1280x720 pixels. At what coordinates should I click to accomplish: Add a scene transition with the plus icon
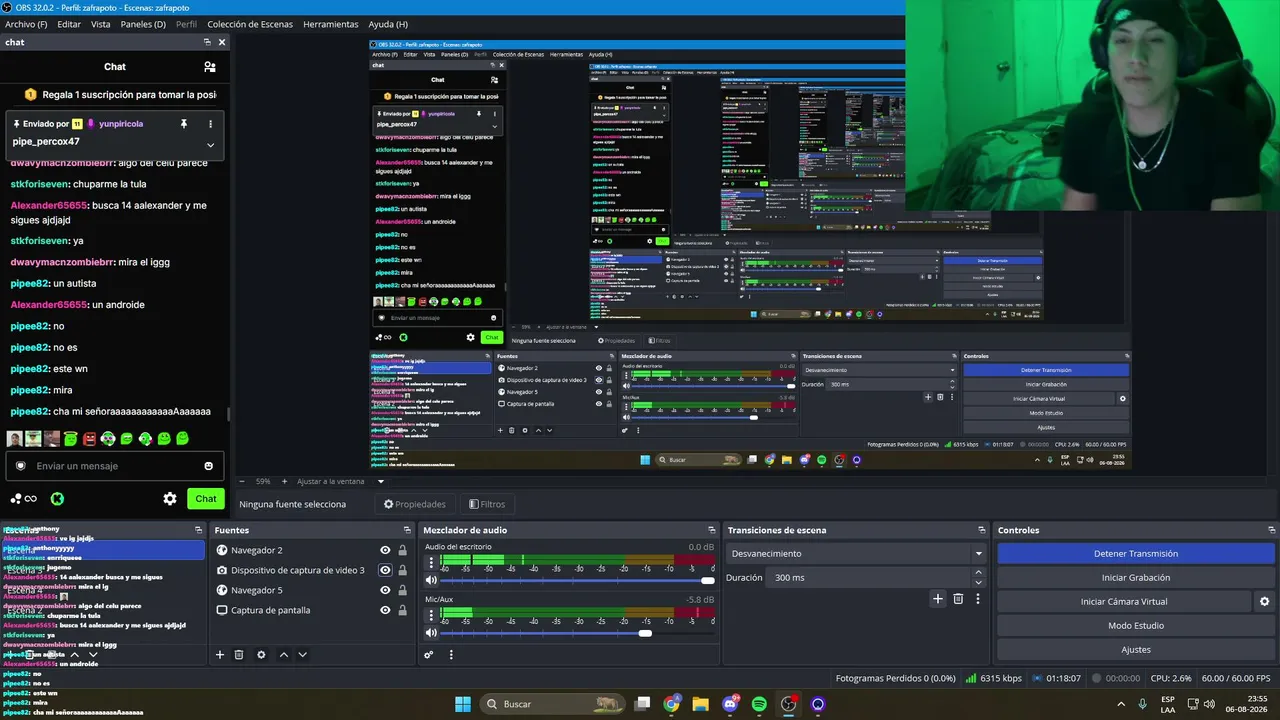pos(937,599)
